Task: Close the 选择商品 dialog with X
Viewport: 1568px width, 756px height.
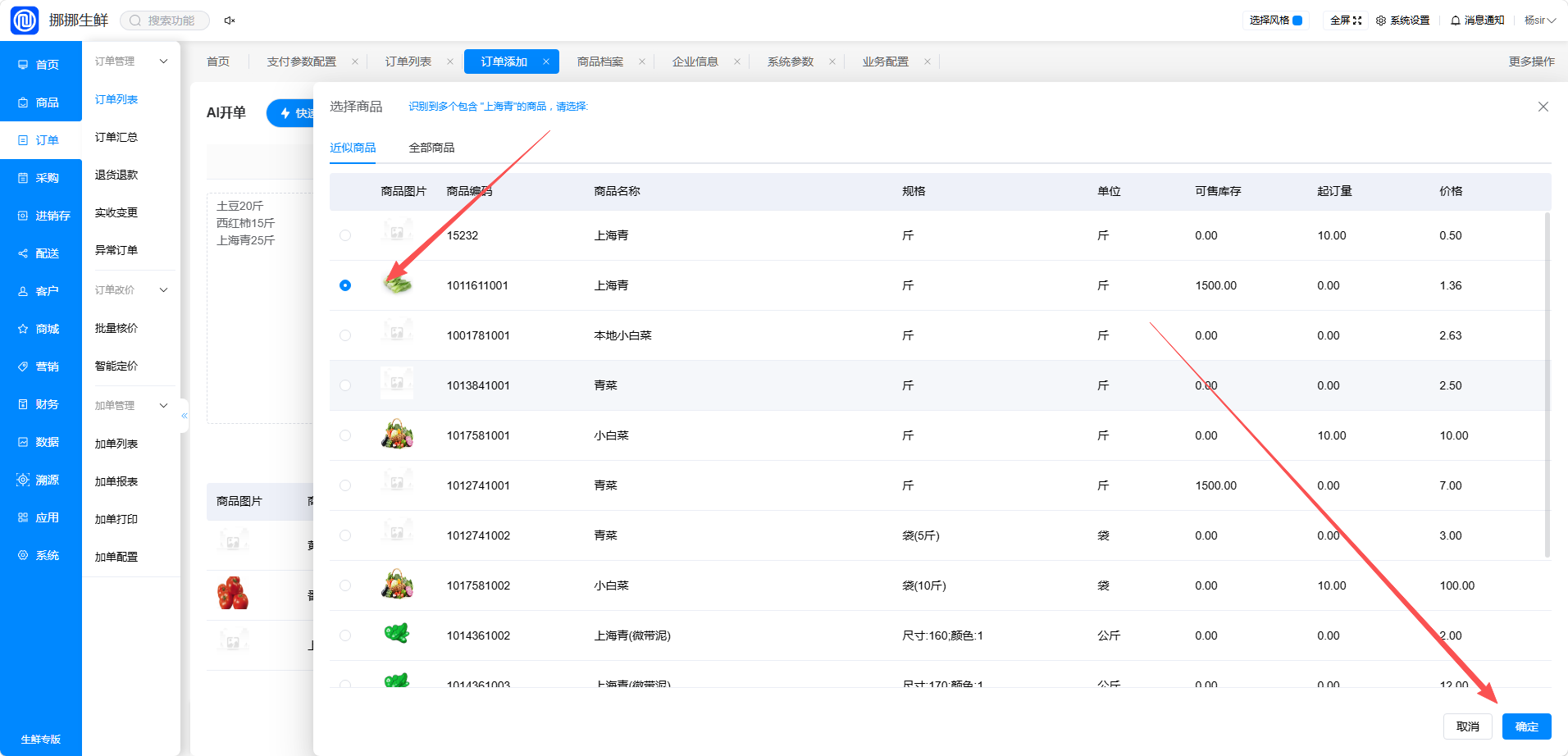Action: 1543,107
